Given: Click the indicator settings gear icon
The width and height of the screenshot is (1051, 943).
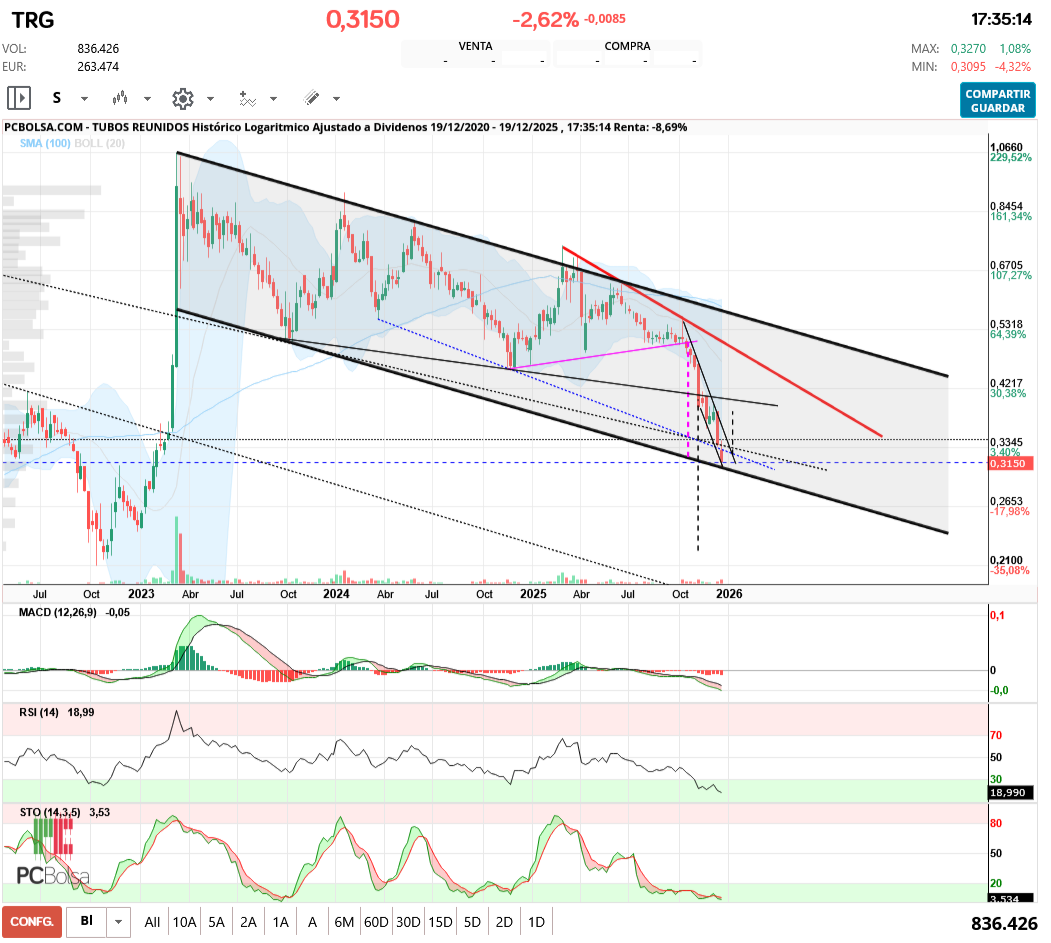Looking at the screenshot, I should (181, 98).
